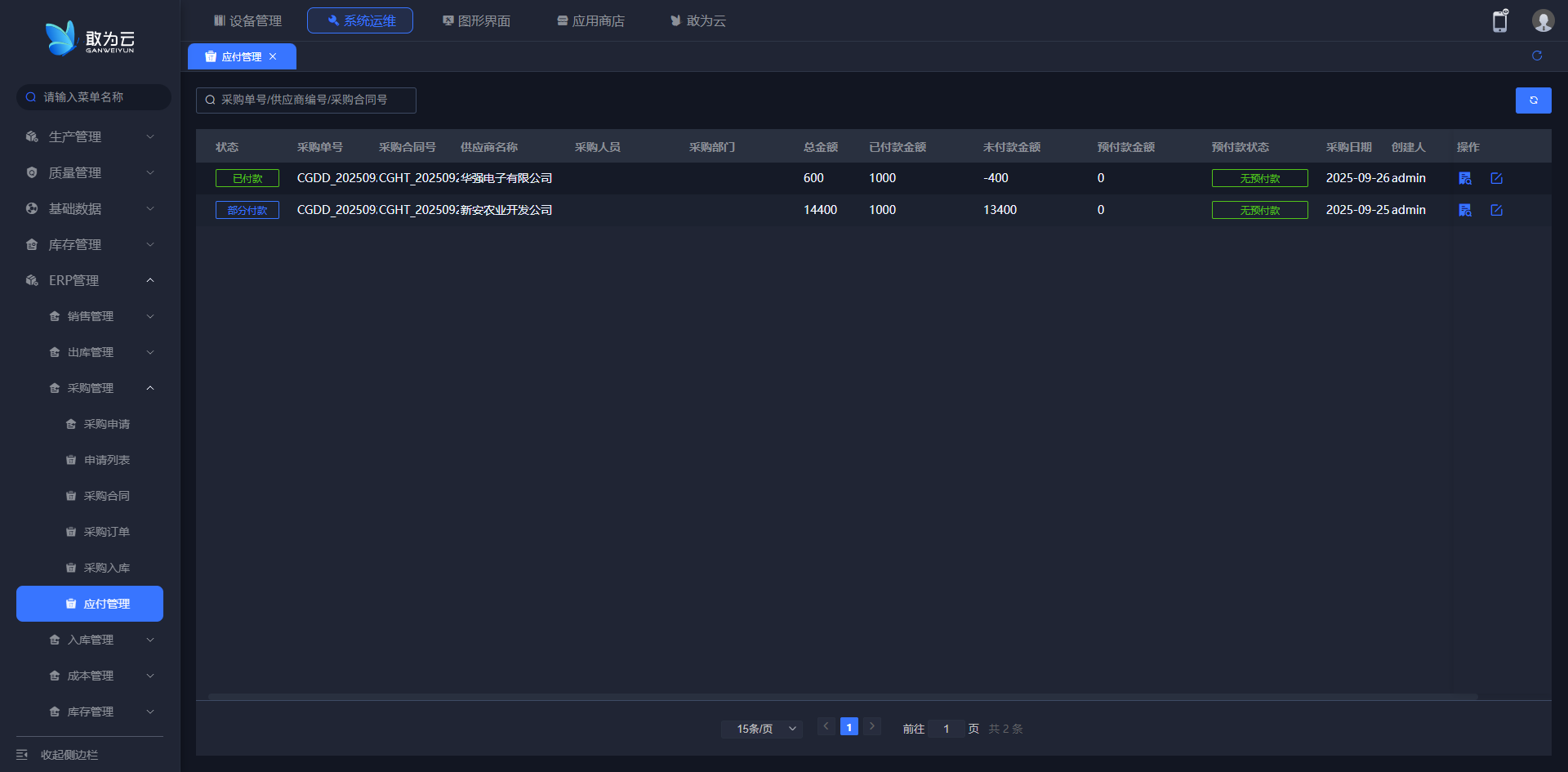Open the 应用商店 top navigation item
The image size is (1568, 772).
click(x=590, y=20)
